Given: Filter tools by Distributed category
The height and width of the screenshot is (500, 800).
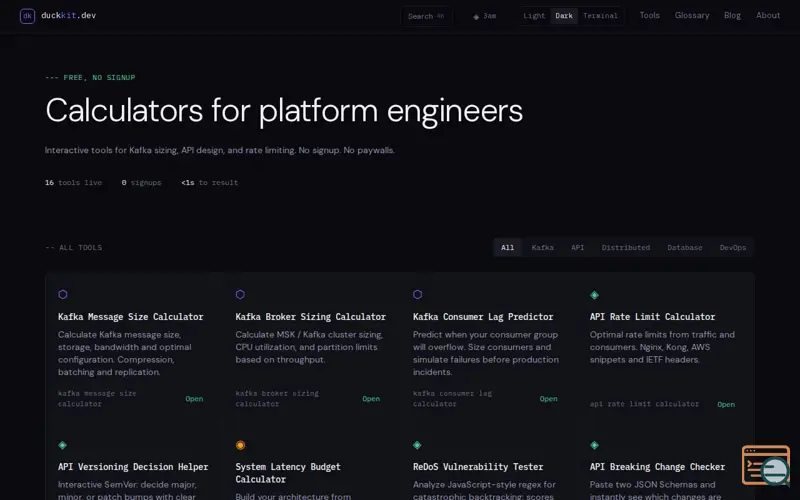Looking at the screenshot, I should pyautogui.click(x=626, y=247).
